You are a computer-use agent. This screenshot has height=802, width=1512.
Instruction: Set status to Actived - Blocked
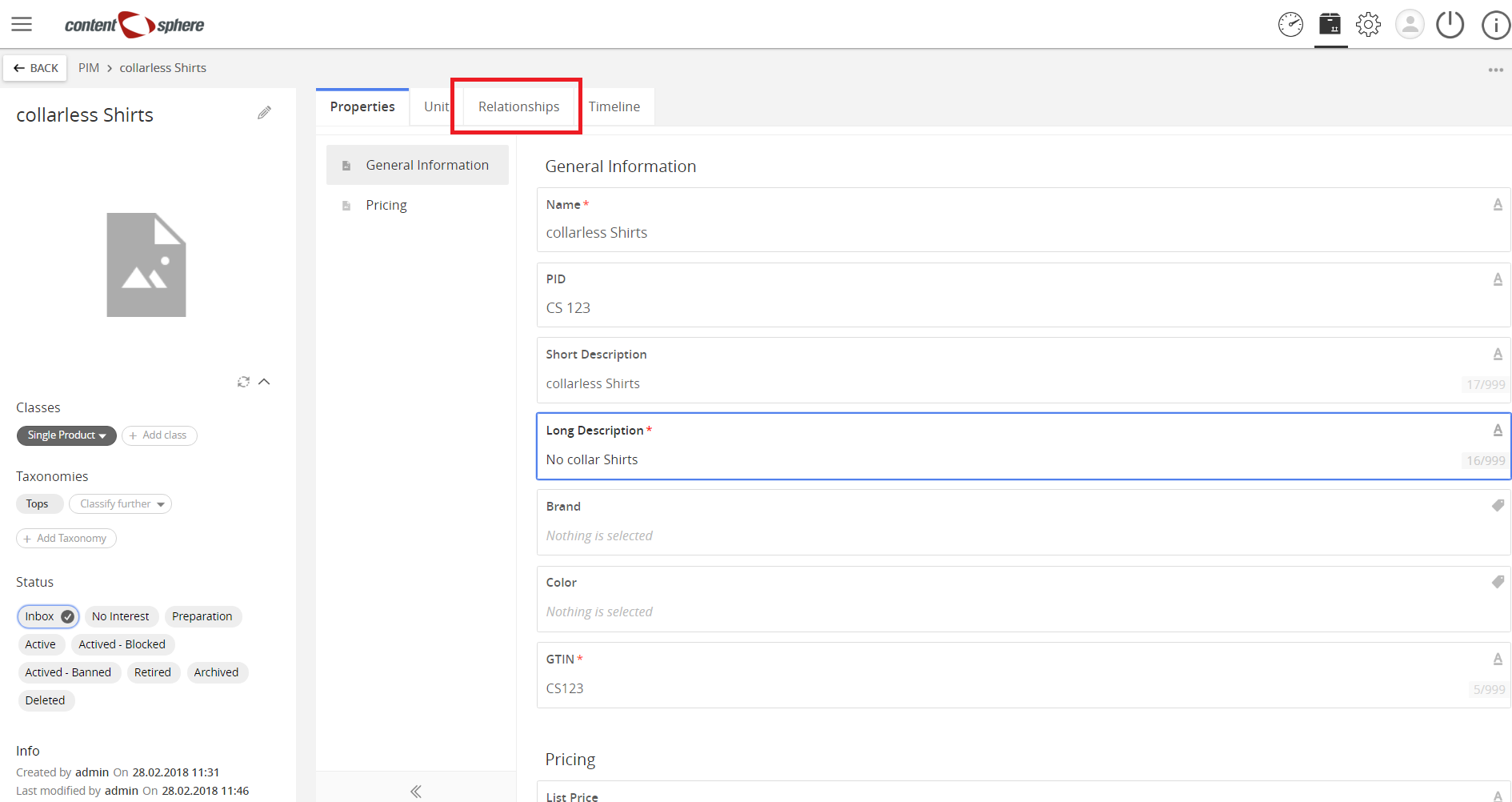click(122, 644)
